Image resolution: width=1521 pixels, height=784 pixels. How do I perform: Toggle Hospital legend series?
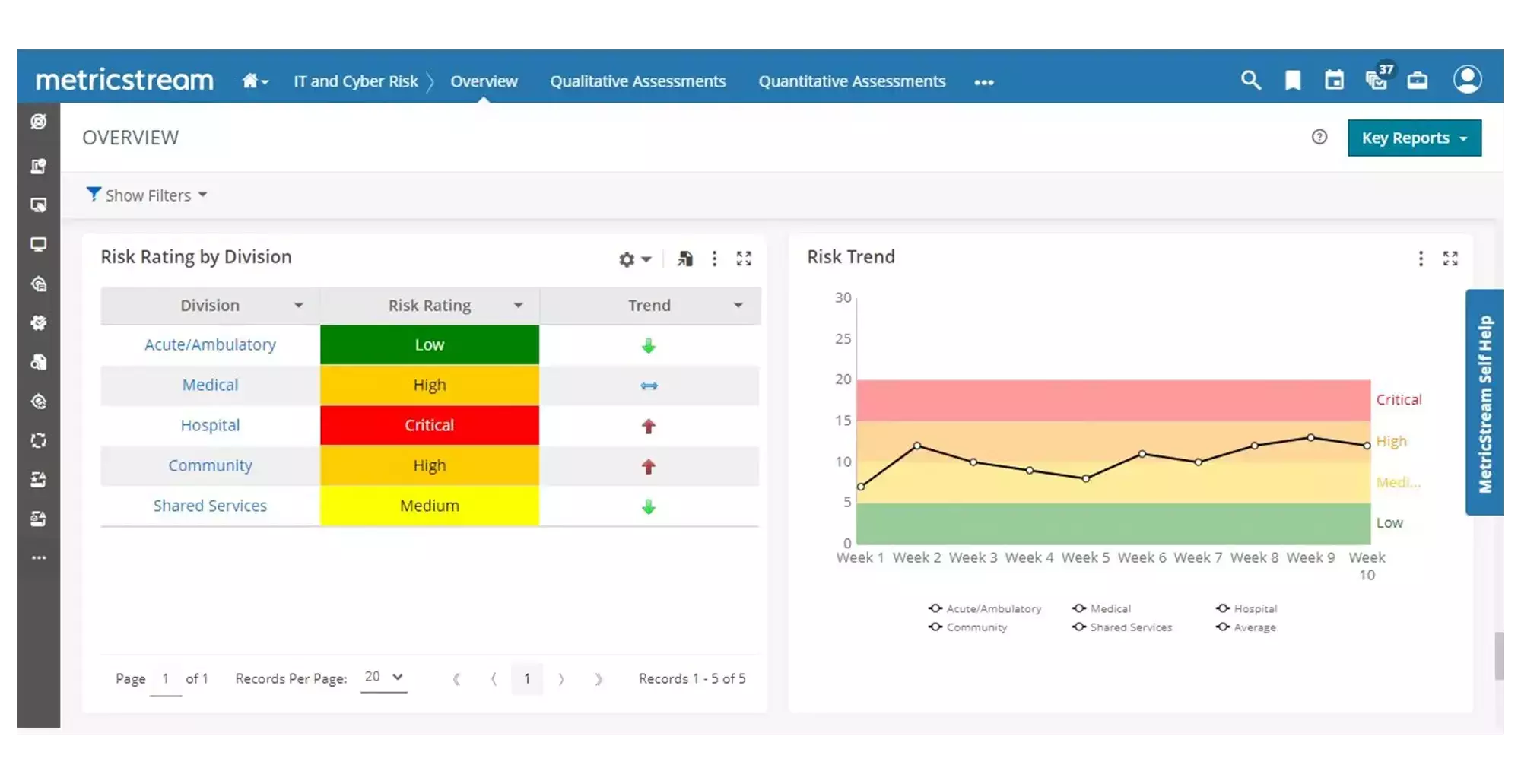click(1246, 608)
